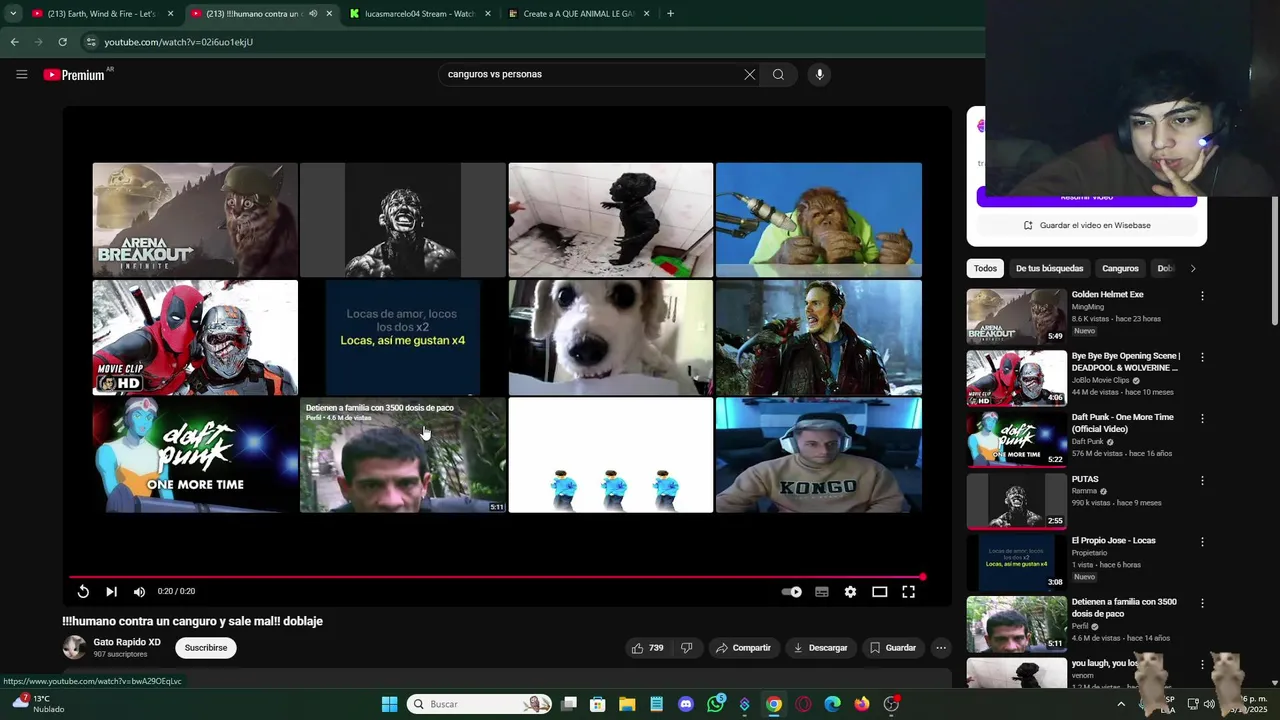
Task: Open WhatsApp from the taskbar
Action: (x=715, y=704)
